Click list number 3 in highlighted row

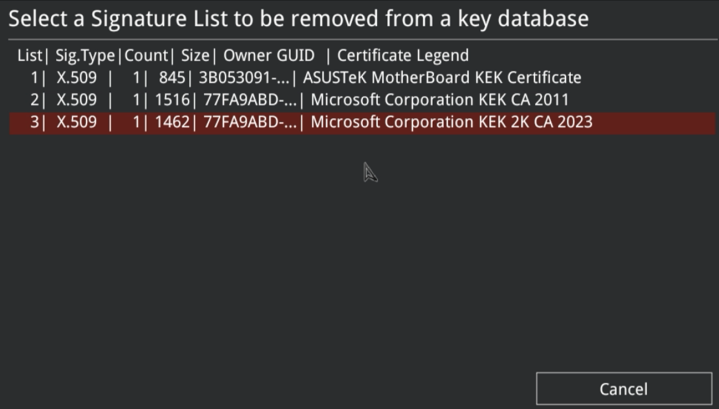37,123
